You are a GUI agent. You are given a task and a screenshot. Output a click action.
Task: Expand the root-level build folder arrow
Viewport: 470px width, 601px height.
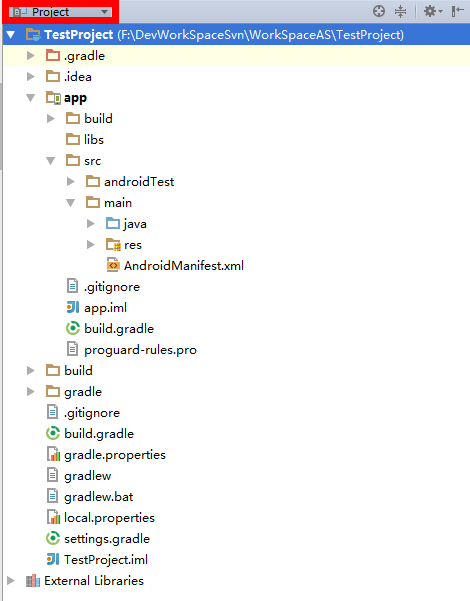tap(31, 370)
